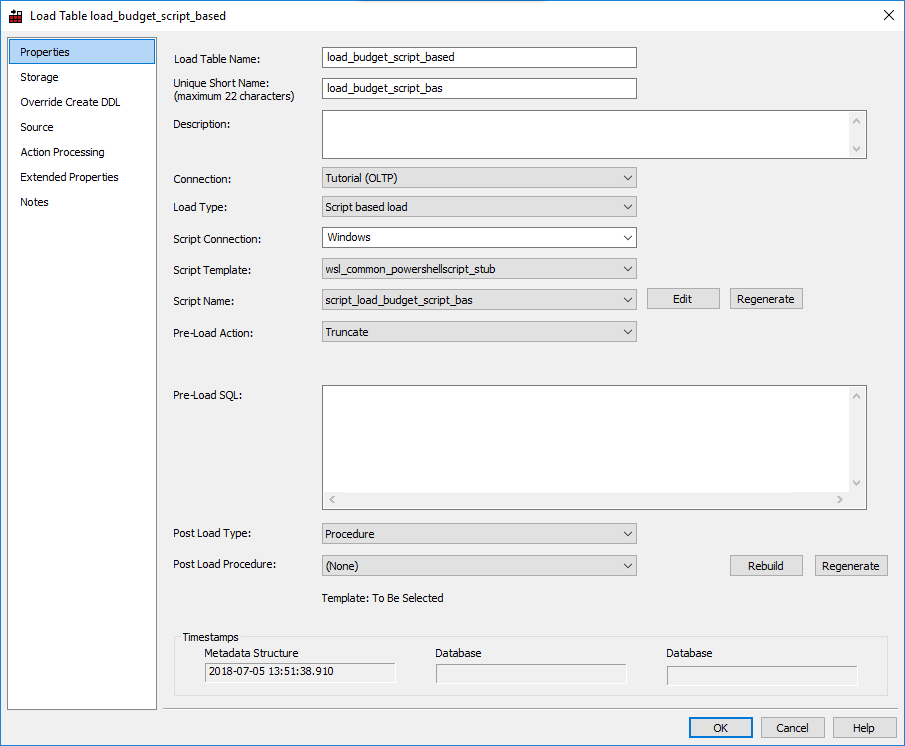Image resolution: width=905 pixels, height=746 pixels.
Task: Open Extended Properties page
Action: (69, 177)
